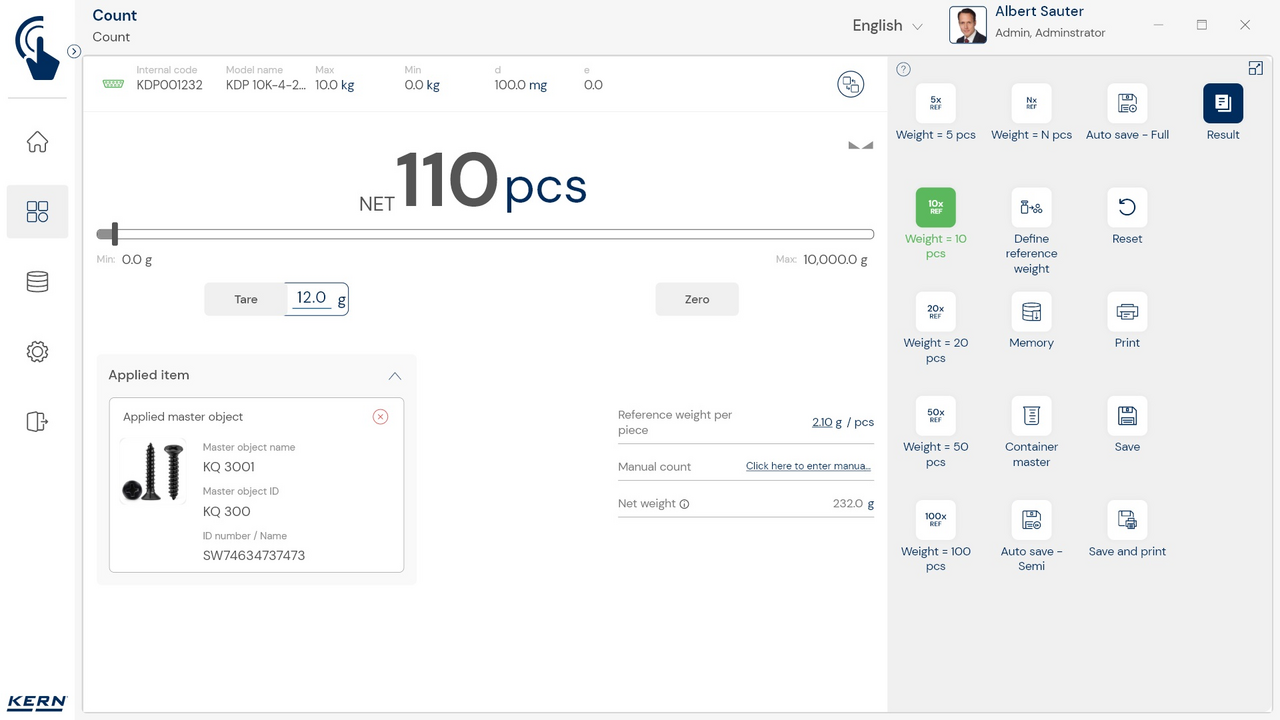The width and height of the screenshot is (1280, 720).
Task: Enable Auto save - Semi mode
Action: click(x=1031, y=520)
